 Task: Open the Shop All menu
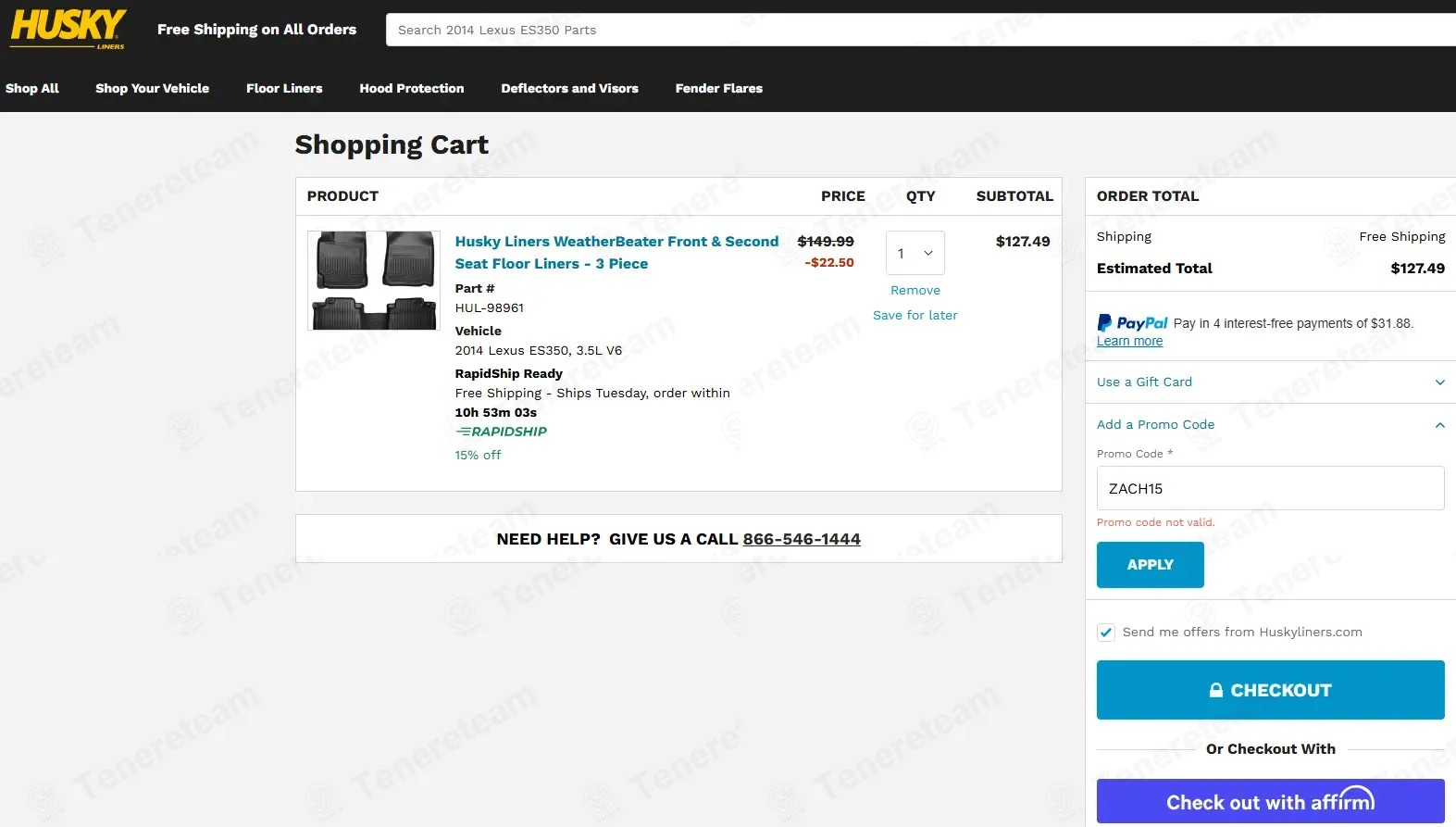tap(32, 88)
